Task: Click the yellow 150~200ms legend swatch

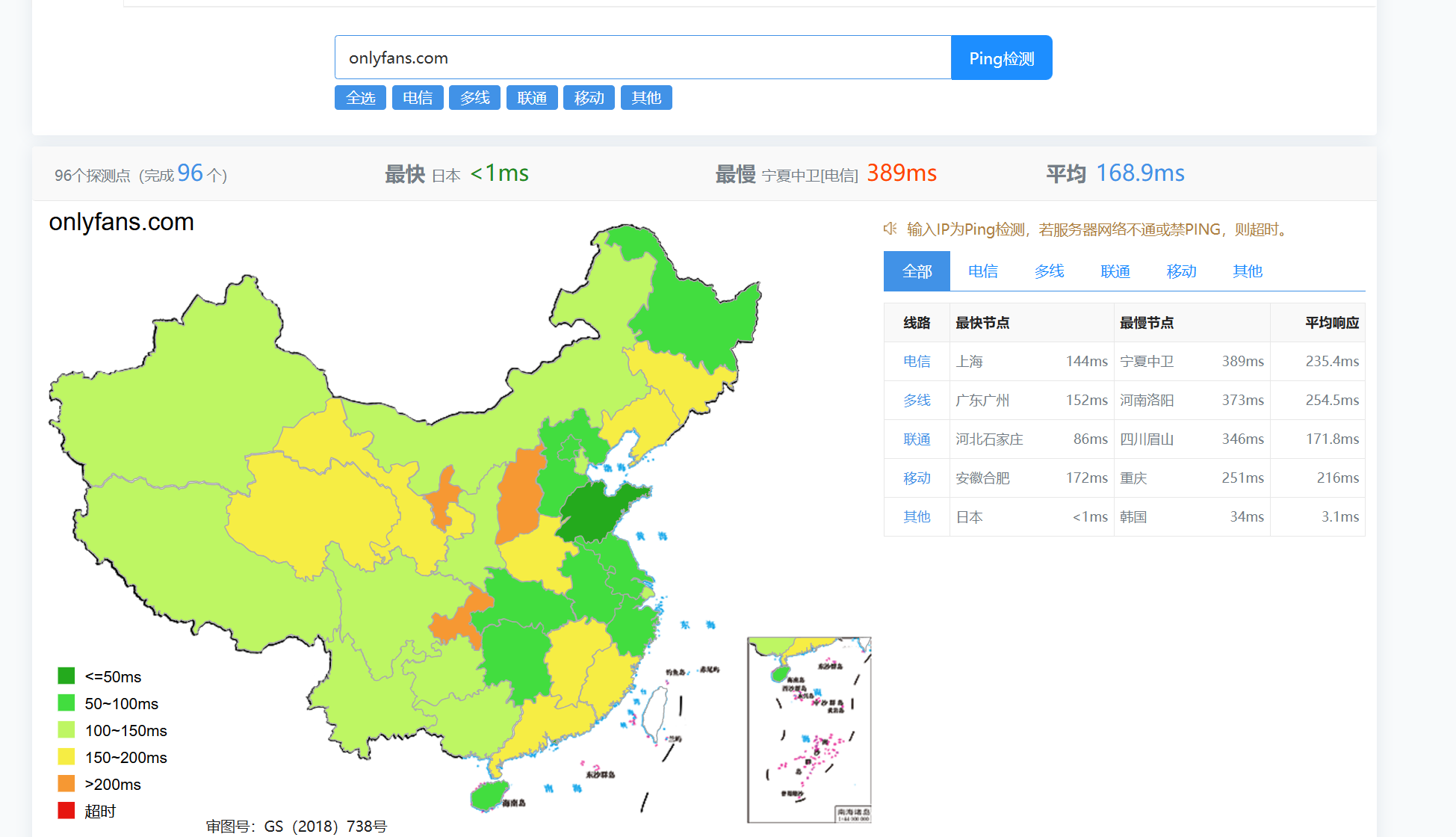Action: pos(66,757)
